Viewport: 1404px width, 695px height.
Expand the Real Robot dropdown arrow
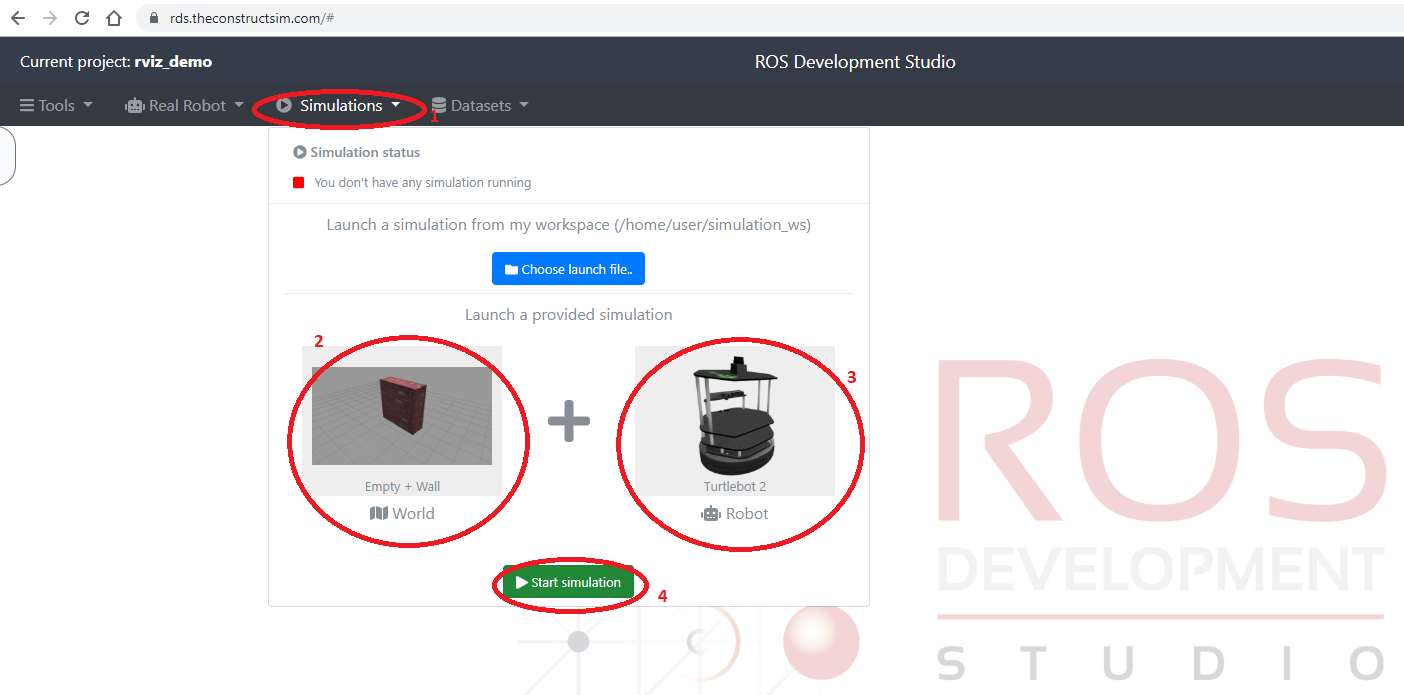coord(239,105)
